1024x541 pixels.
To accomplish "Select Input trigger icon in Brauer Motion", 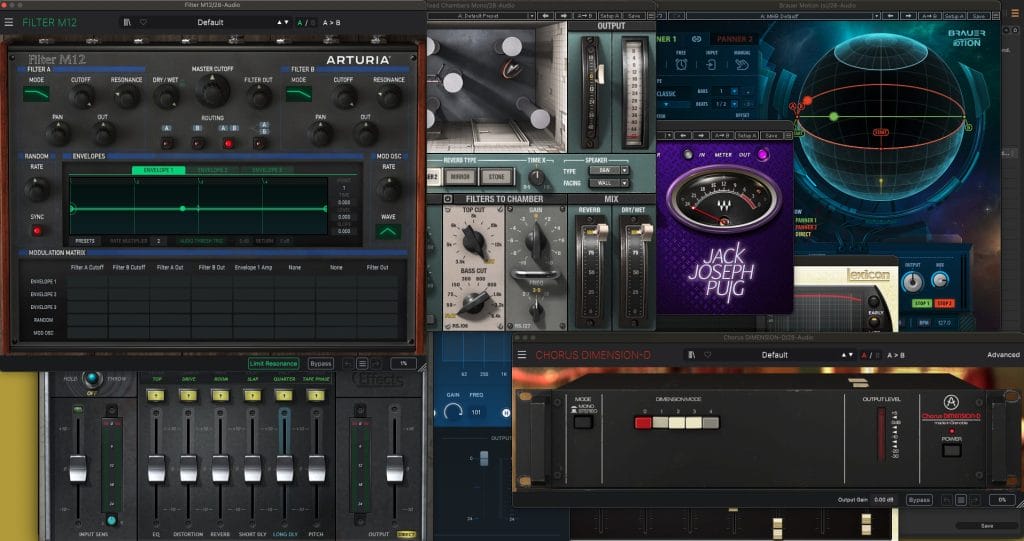I will [711, 64].
